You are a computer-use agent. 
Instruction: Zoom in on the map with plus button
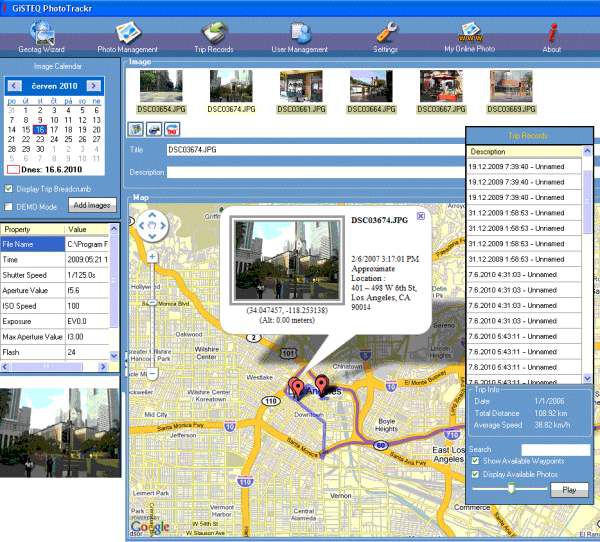pyautogui.click(x=152, y=256)
